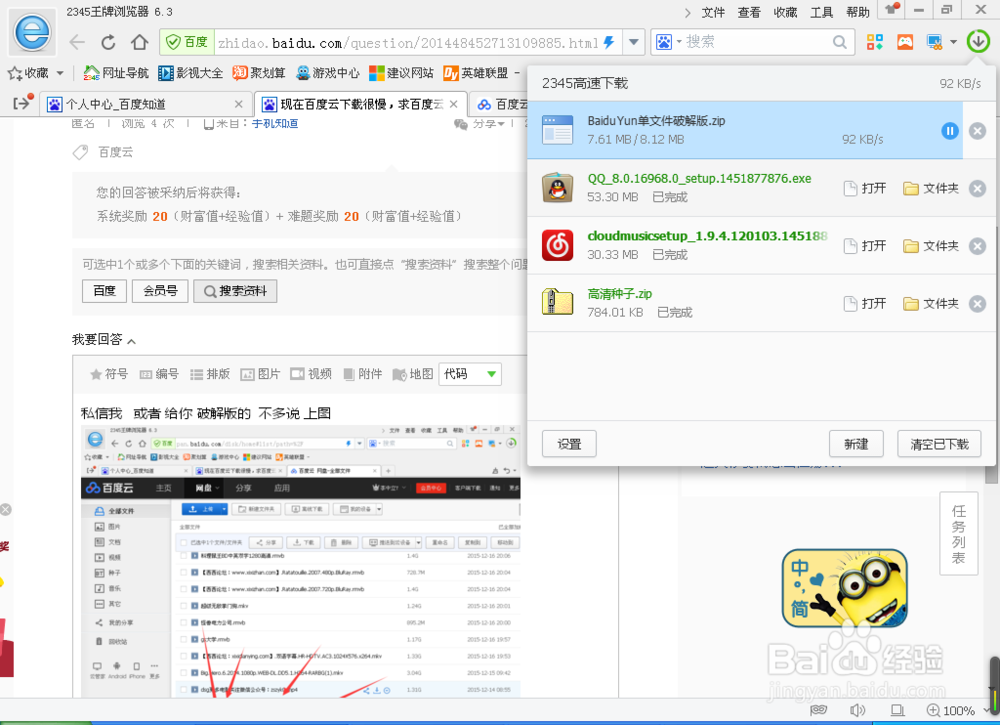
Task: Remove BaiduYun单文件破解版.zip from download list
Action: coord(977,131)
